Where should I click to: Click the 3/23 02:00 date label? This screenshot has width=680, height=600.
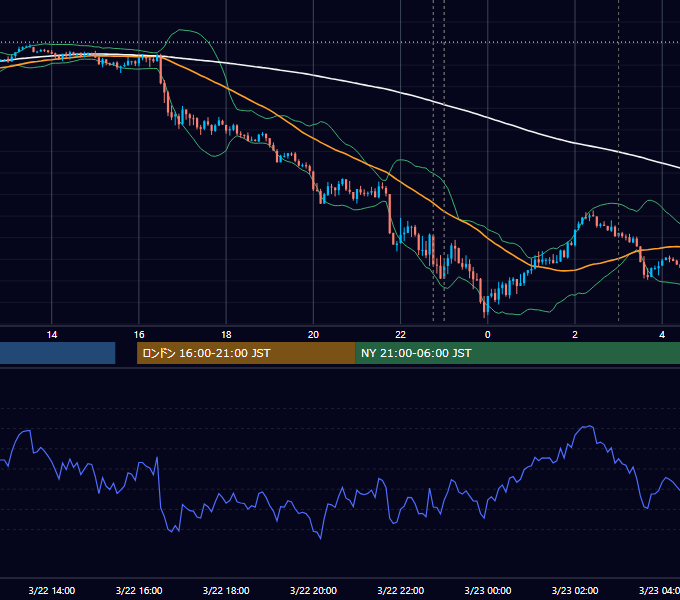coord(575,590)
